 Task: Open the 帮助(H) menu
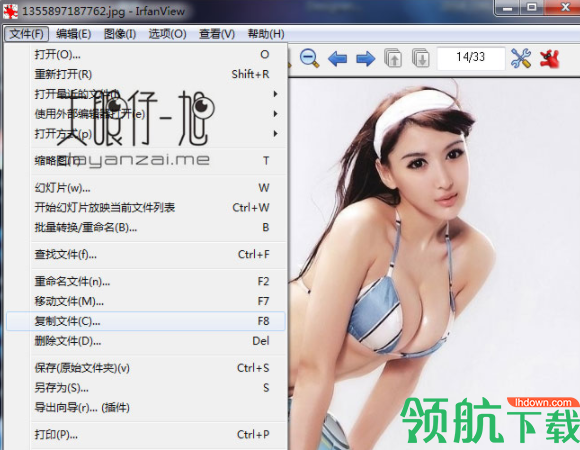pos(266,34)
